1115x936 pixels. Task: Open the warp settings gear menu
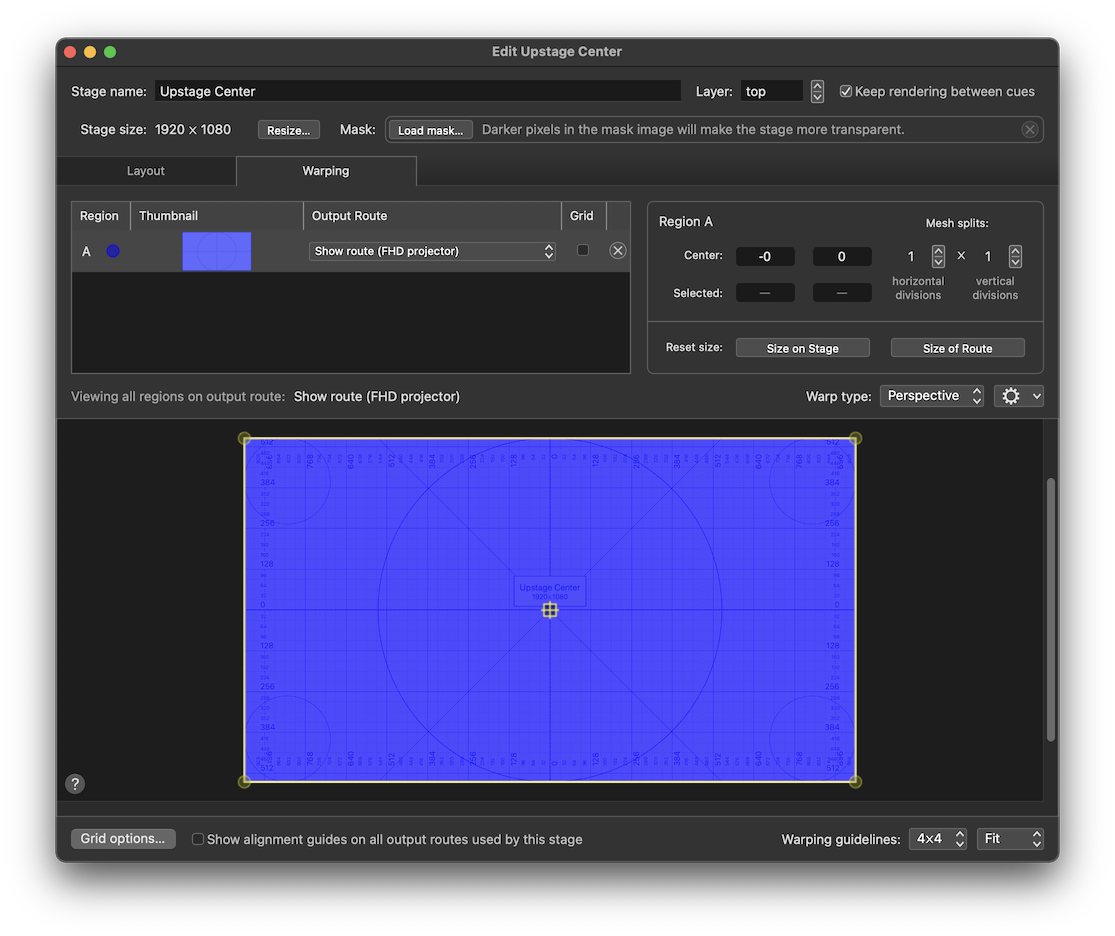coord(1018,396)
